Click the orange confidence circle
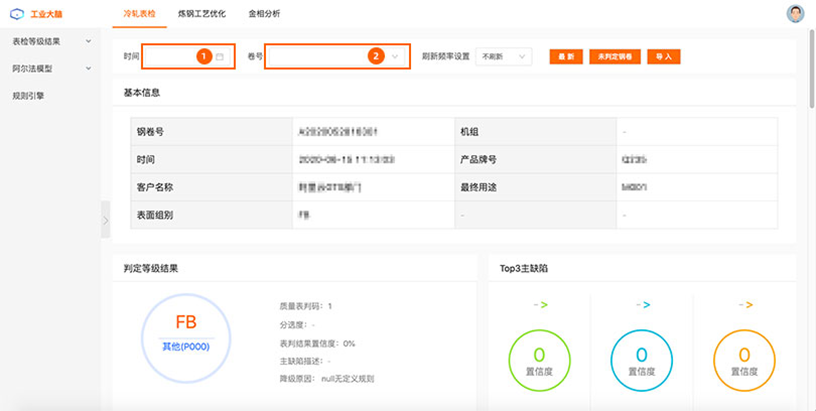The height and width of the screenshot is (411, 816). pos(744,359)
